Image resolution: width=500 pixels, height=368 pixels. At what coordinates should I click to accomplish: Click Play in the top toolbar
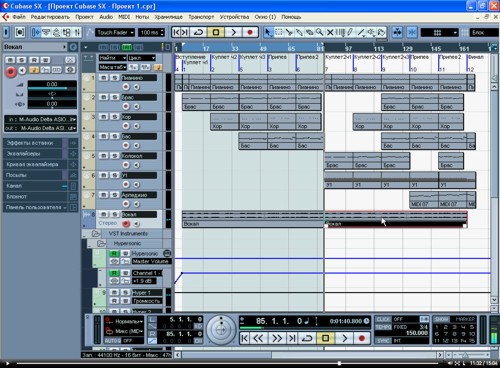pos(233,32)
